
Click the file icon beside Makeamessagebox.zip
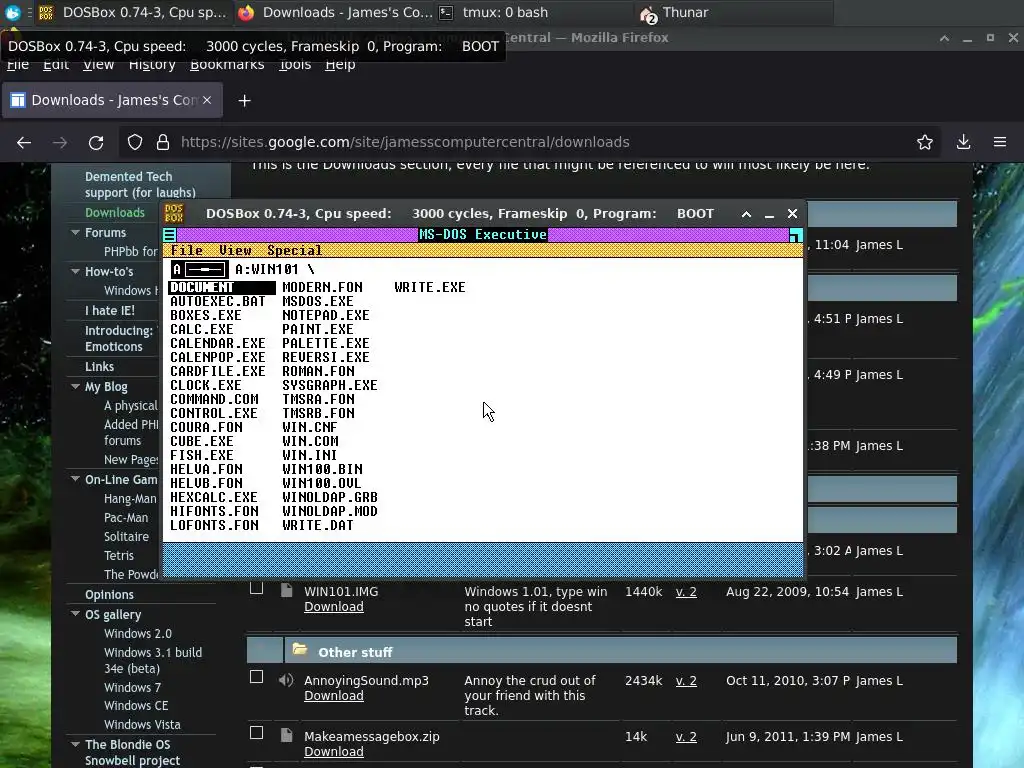pyautogui.click(x=286, y=735)
